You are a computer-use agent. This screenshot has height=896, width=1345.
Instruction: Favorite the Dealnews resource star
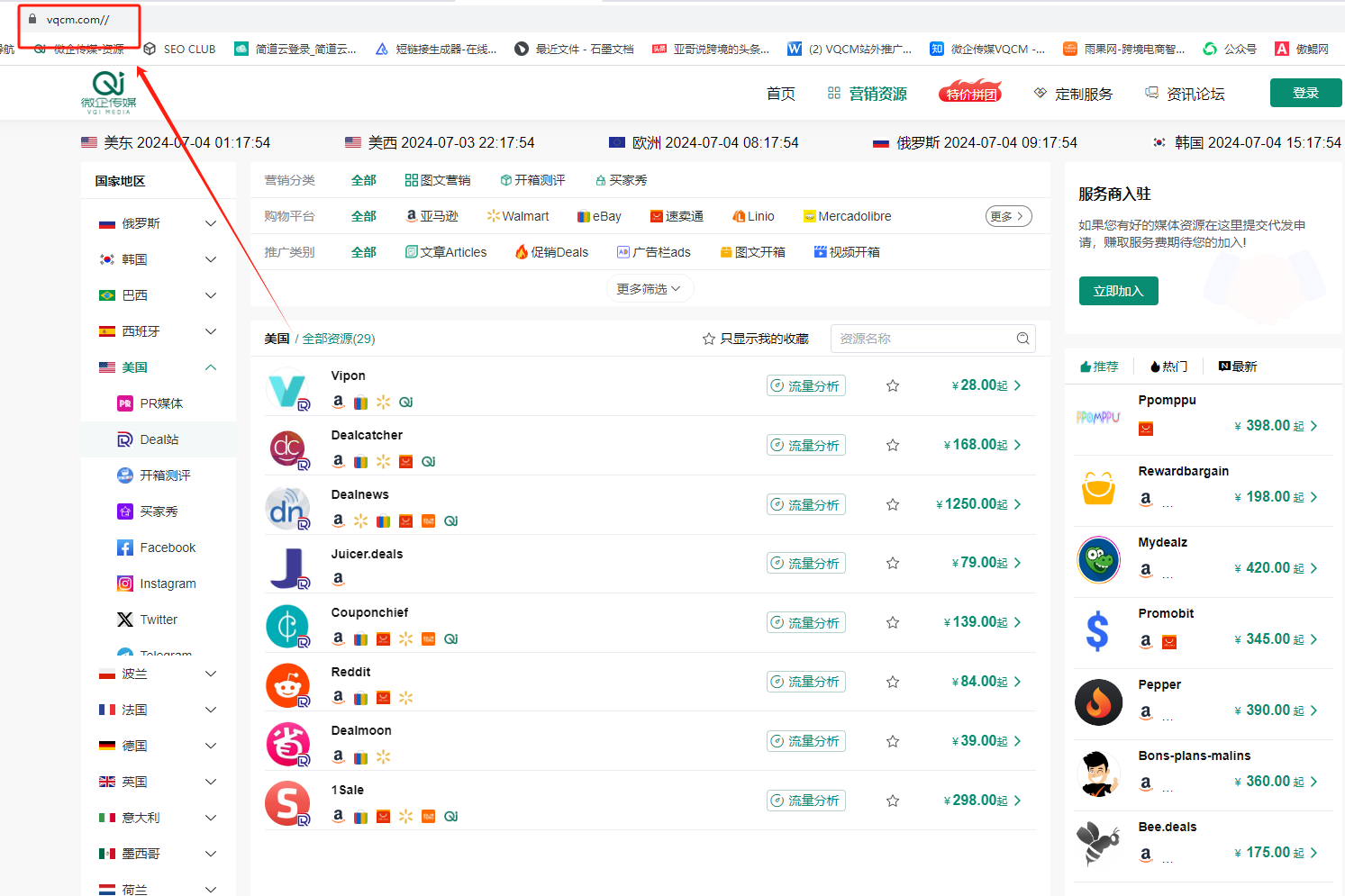pos(893,504)
